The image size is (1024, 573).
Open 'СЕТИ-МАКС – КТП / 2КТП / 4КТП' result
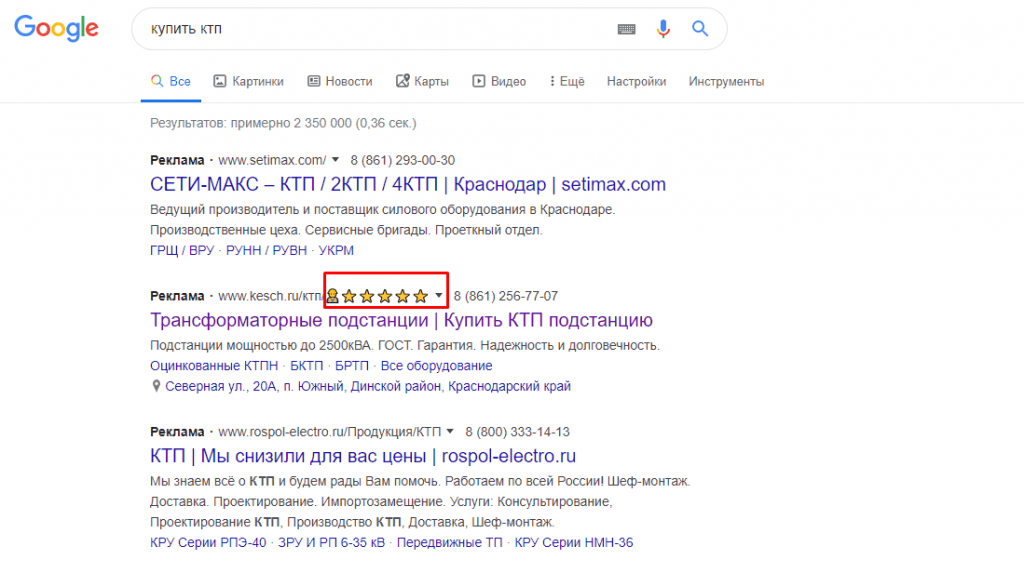pyautogui.click(x=408, y=184)
